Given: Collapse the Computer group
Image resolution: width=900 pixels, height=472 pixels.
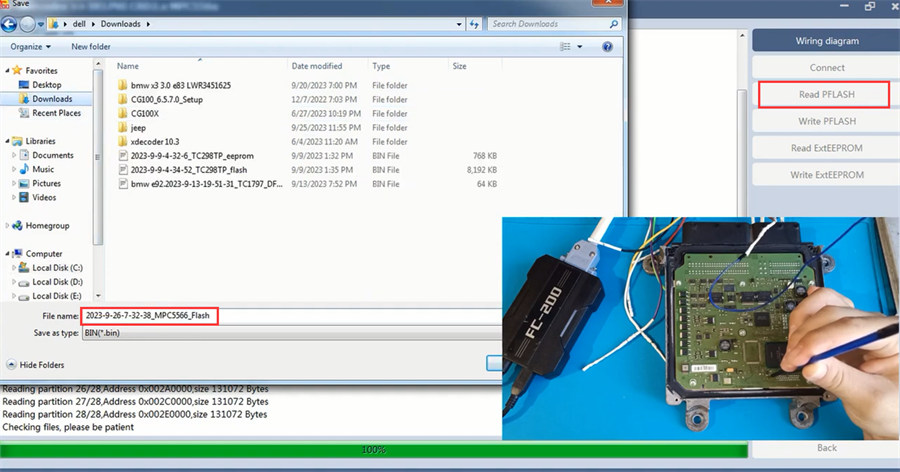Looking at the screenshot, I should 7,254.
